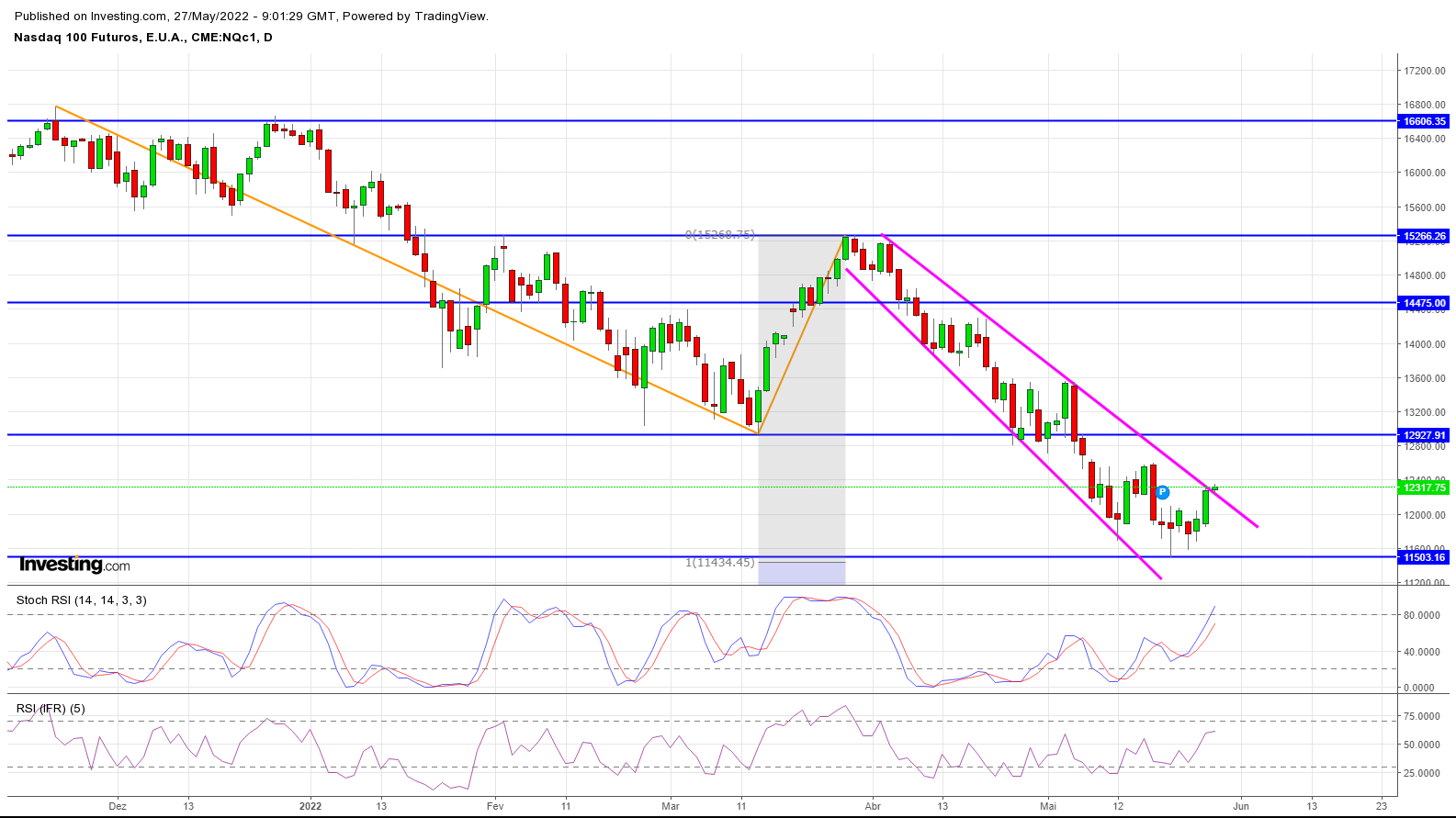
Task: Click the 16800.00 price axis tick
Action: coord(1425,105)
